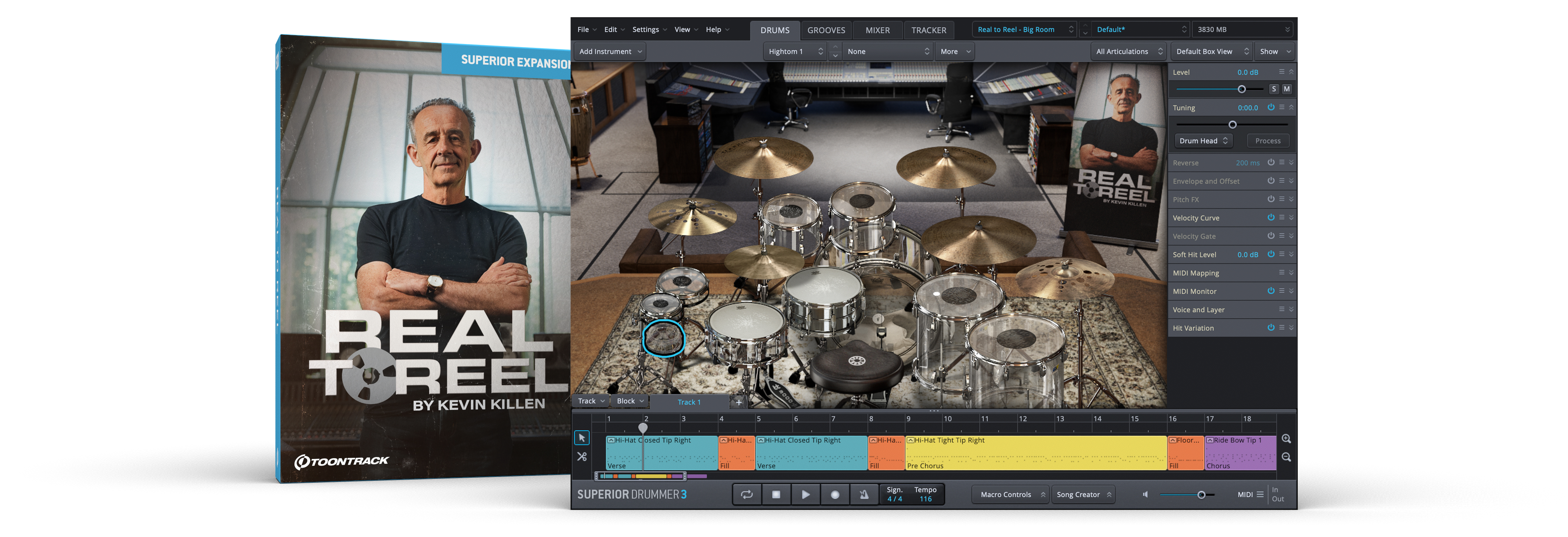Open the Block menu button
The height and width of the screenshot is (537, 1568).
630,401
